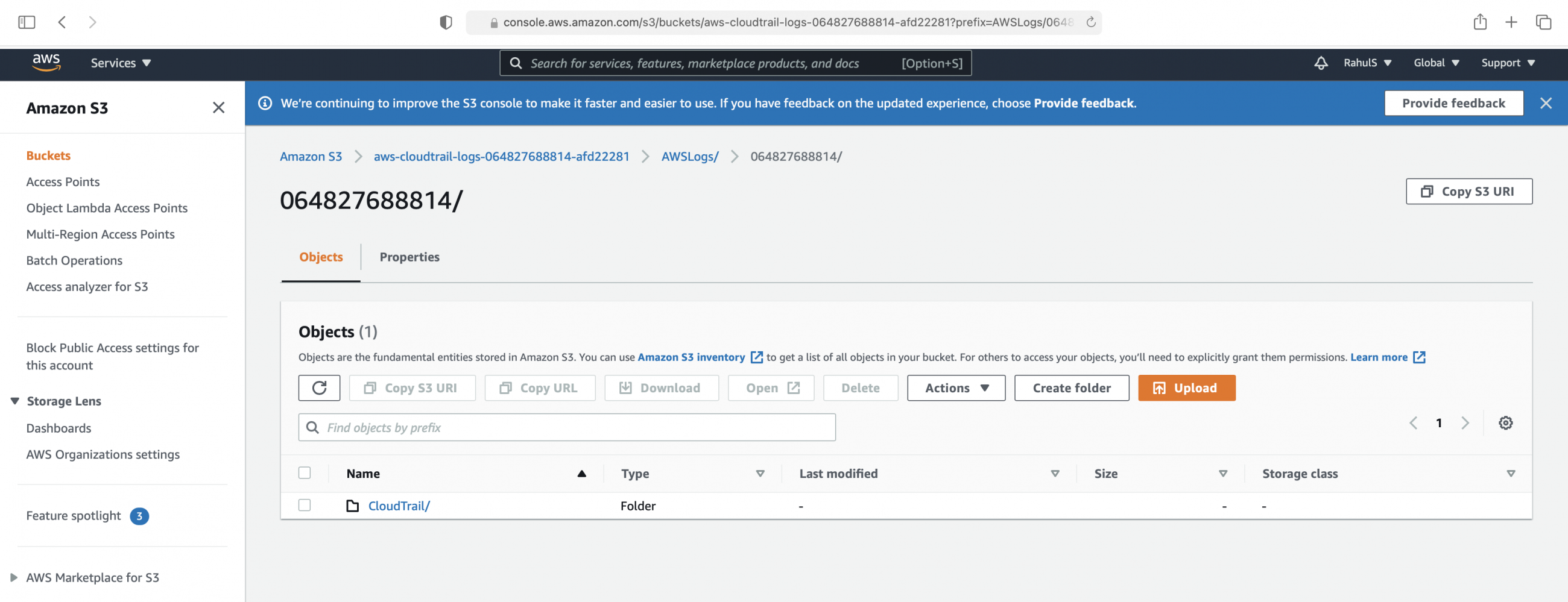Select all objects using header checkbox
Image resolution: width=1568 pixels, height=602 pixels.
click(x=305, y=472)
